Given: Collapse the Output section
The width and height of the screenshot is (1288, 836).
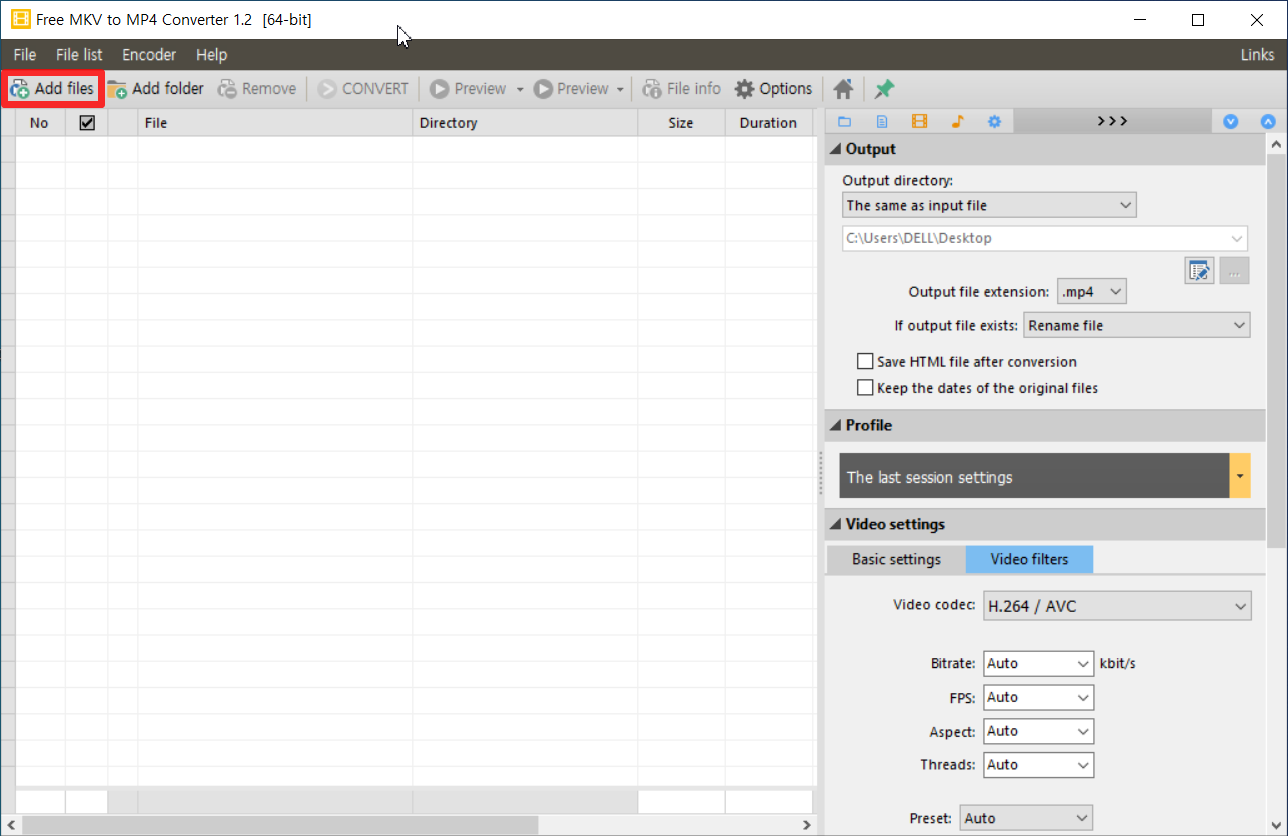Looking at the screenshot, I should coord(836,149).
